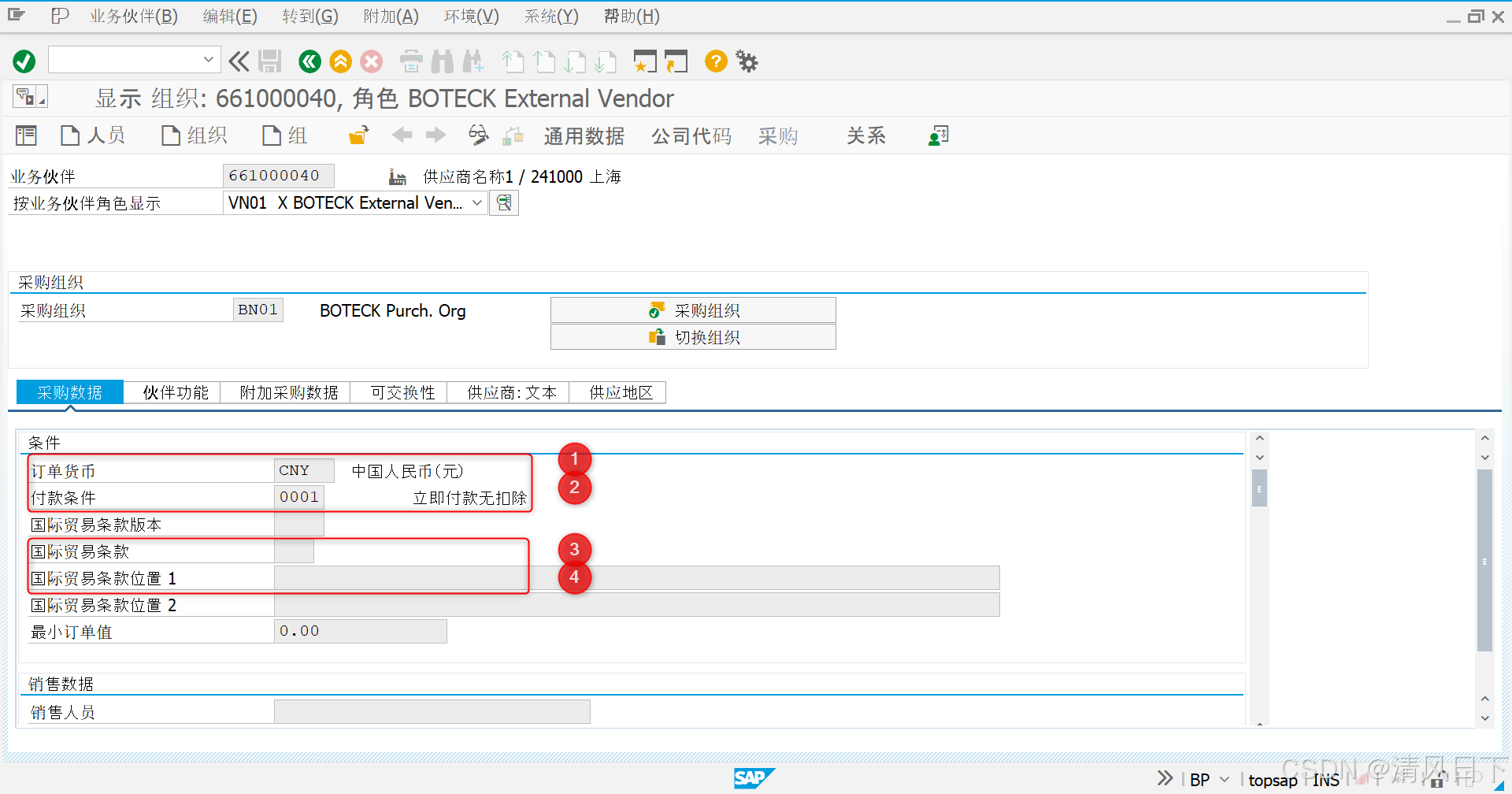Image resolution: width=1512 pixels, height=794 pixels.
Task: Click the display/change glasses-pencil icon
Action: (478, 135)
